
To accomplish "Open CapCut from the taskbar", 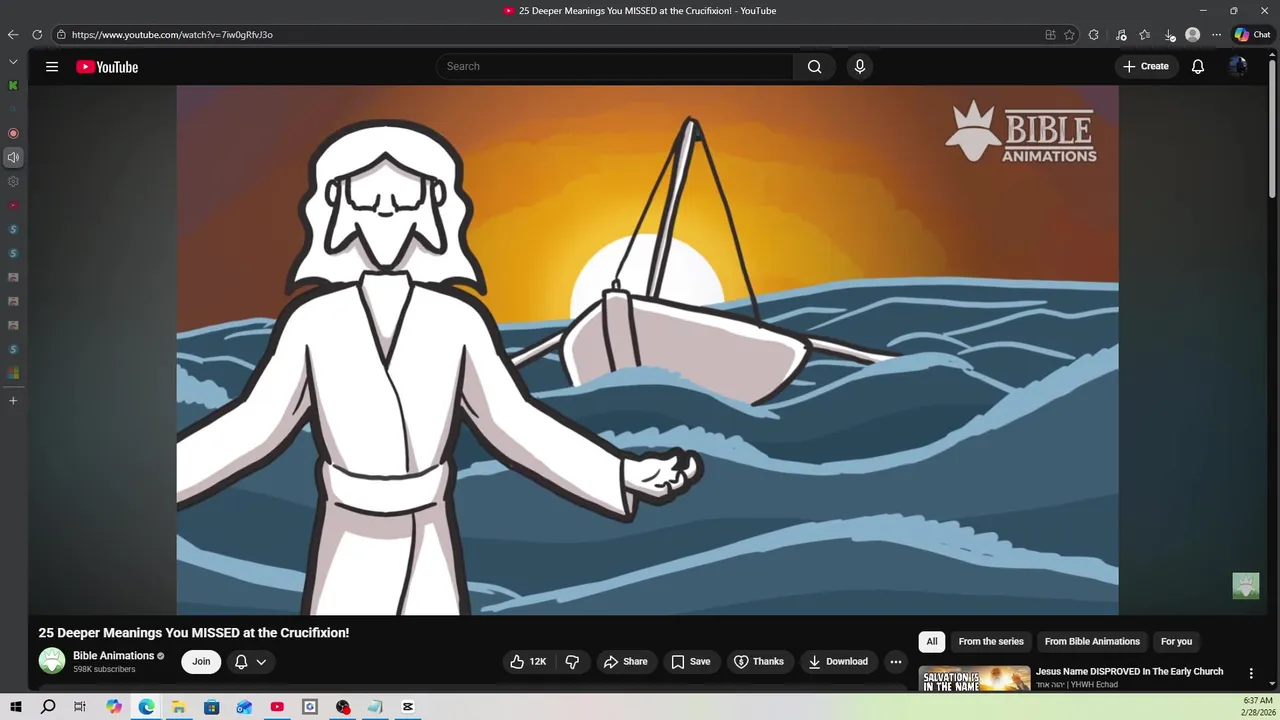I will coord(408,707).
